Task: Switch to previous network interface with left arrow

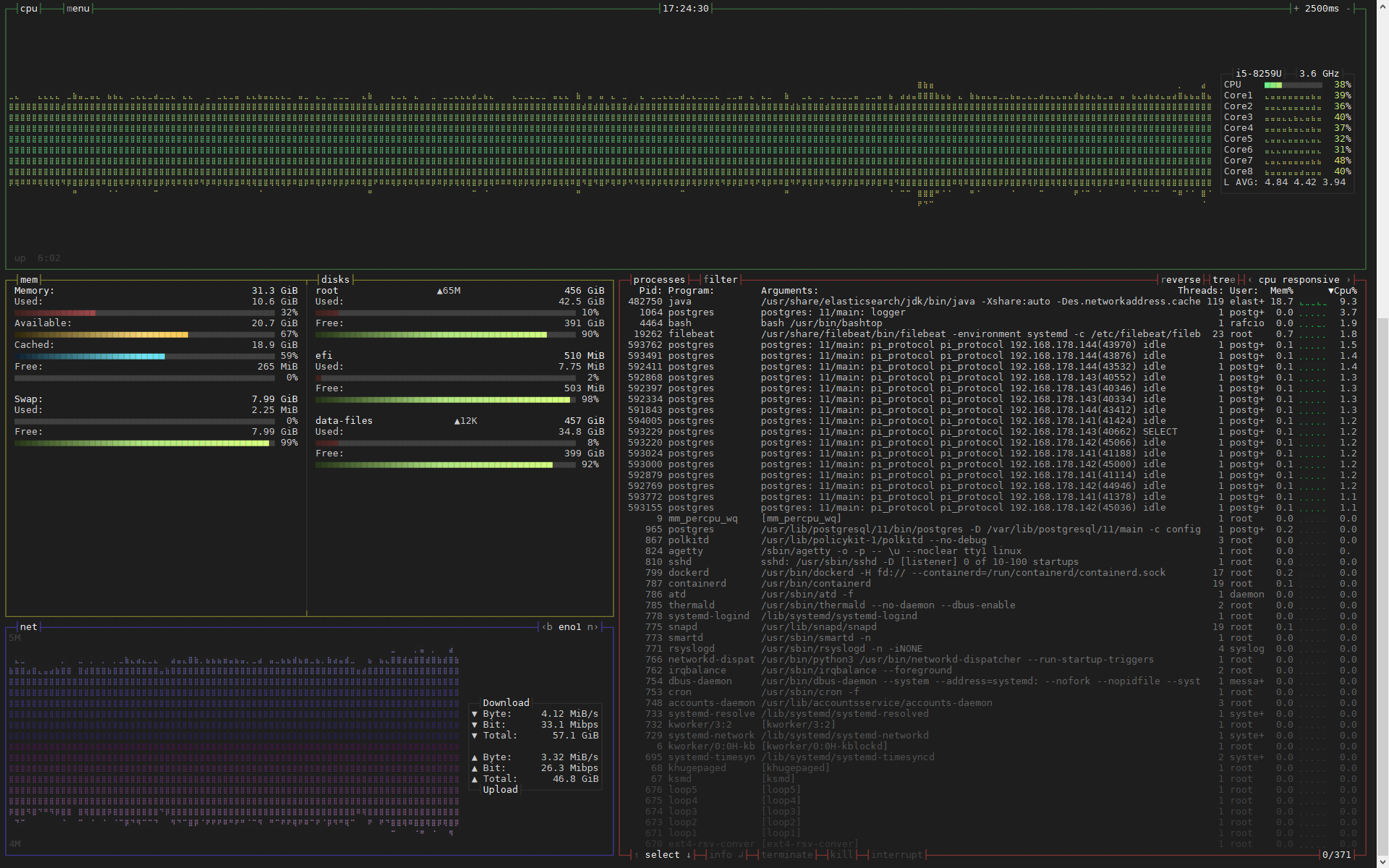Action: click(543, 627)
